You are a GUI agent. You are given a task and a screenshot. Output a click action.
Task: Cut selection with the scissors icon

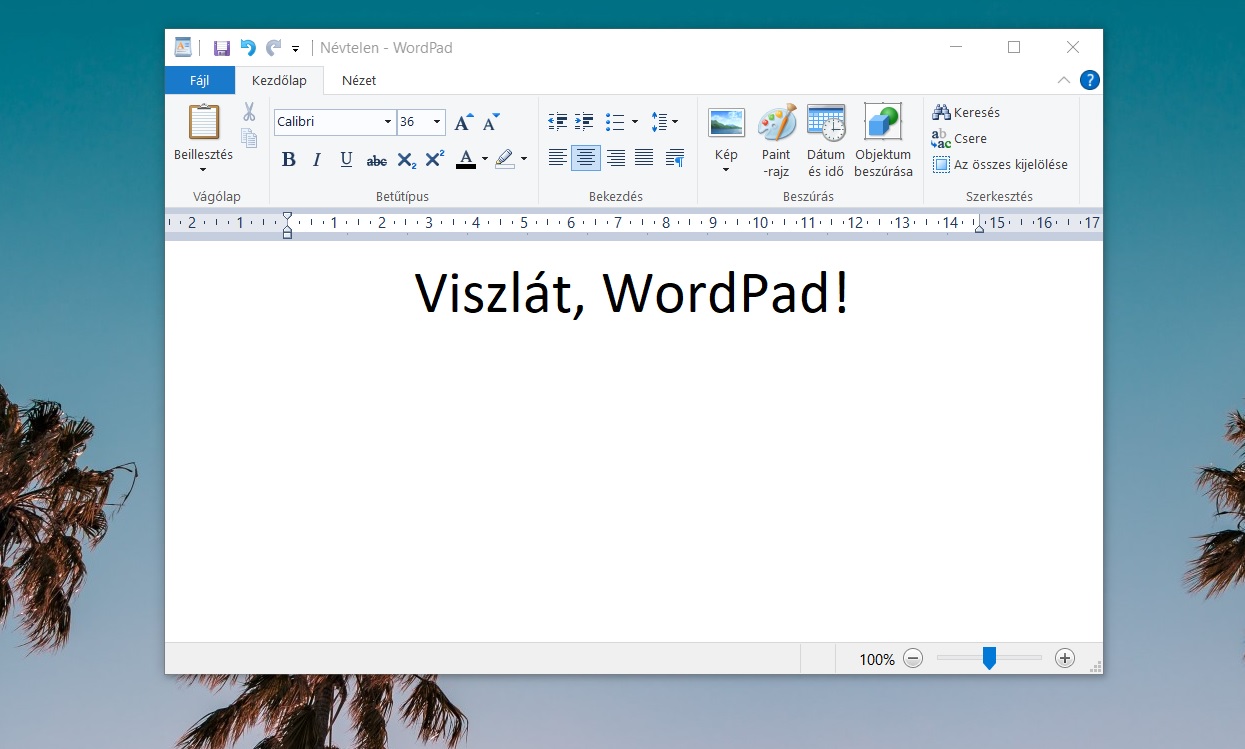pyautogui.click(x=249, y=112)
